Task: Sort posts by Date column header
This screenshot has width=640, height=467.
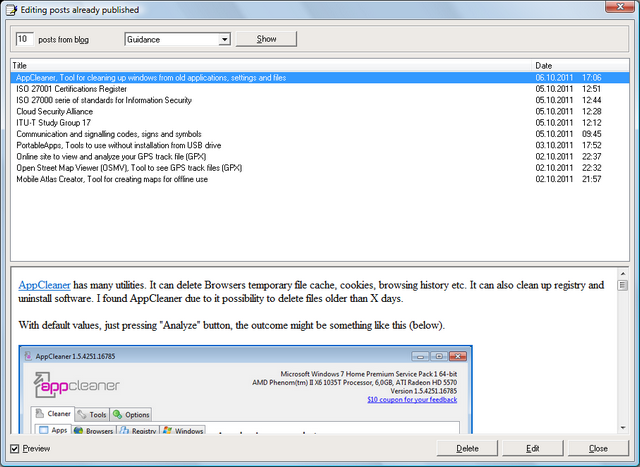Action: 580,65
